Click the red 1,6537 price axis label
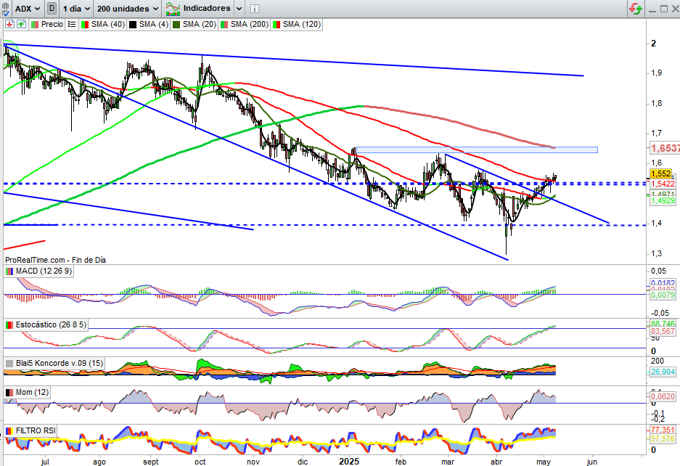 [664, 148]
